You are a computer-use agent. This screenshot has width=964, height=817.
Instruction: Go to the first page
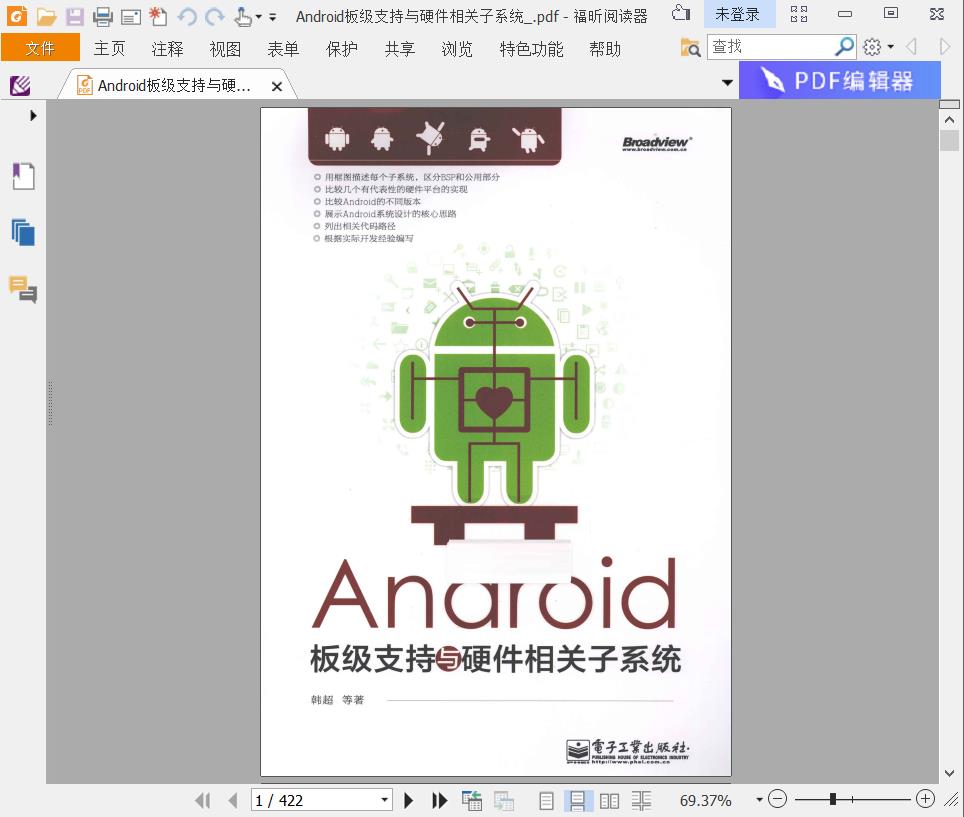tap(203, 800)
